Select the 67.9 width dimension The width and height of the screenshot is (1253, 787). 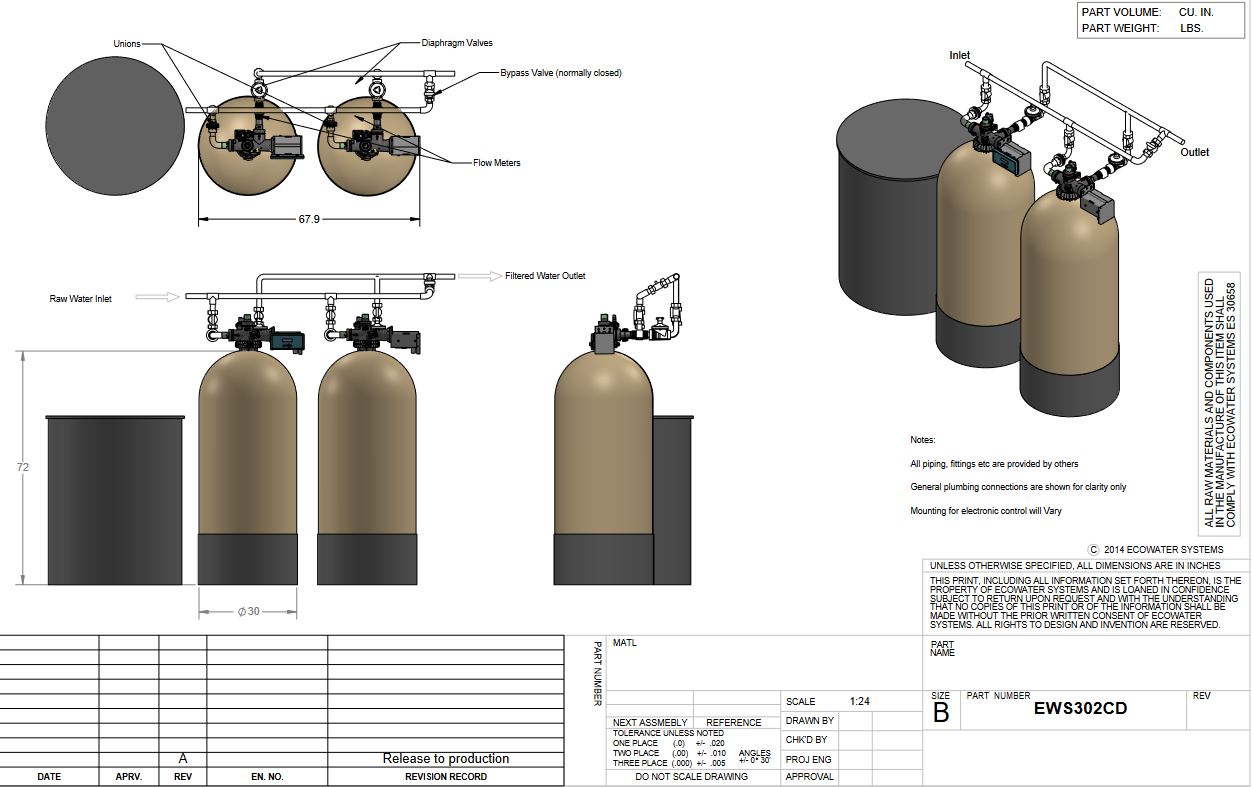(309, 219)
